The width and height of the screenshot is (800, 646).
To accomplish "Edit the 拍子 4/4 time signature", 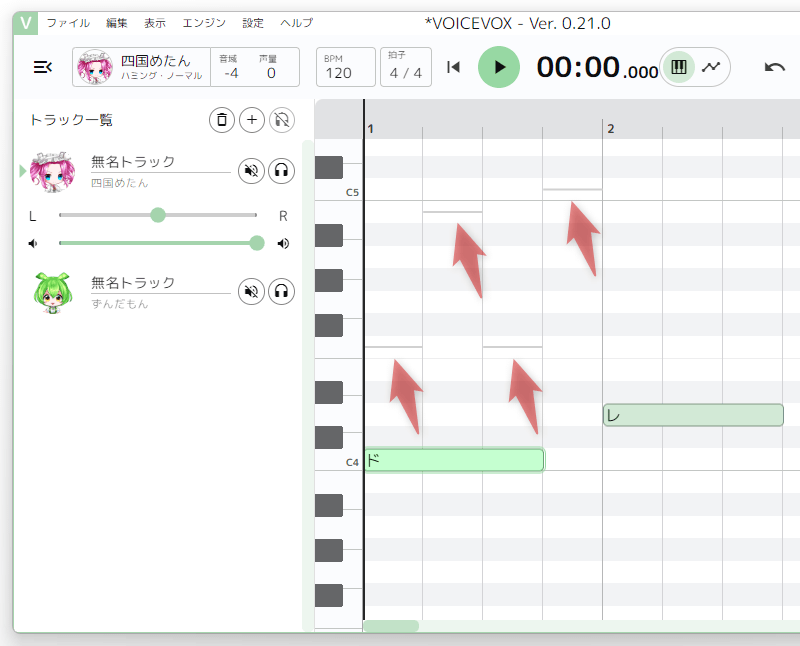I will (x=406, y=67).
